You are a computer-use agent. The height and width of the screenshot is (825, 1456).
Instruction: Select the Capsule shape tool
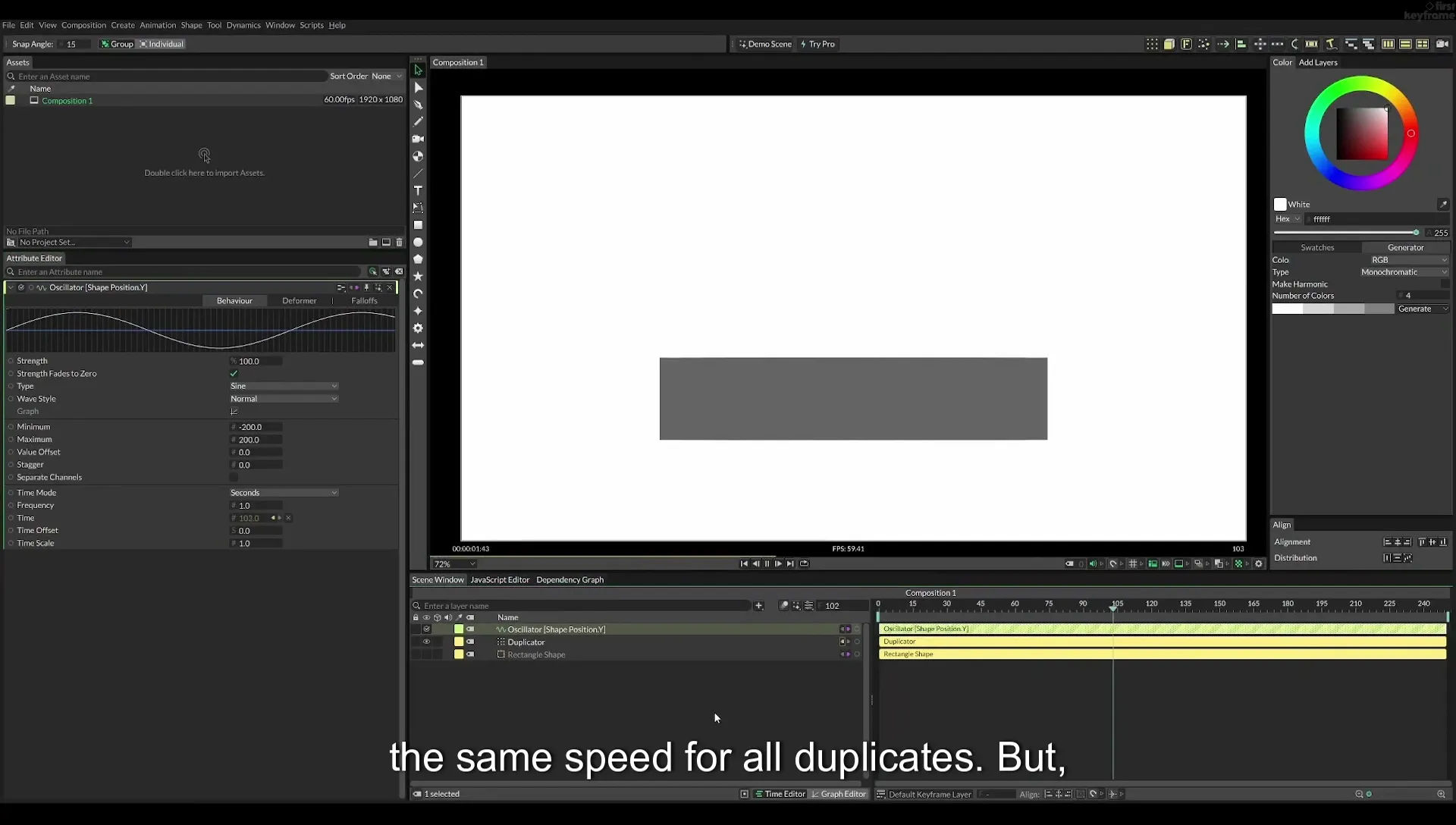[418, 362]
